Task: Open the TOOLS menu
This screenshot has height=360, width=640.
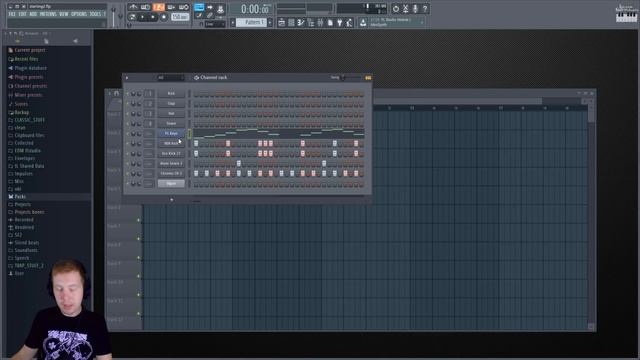Action: [95, 14]
